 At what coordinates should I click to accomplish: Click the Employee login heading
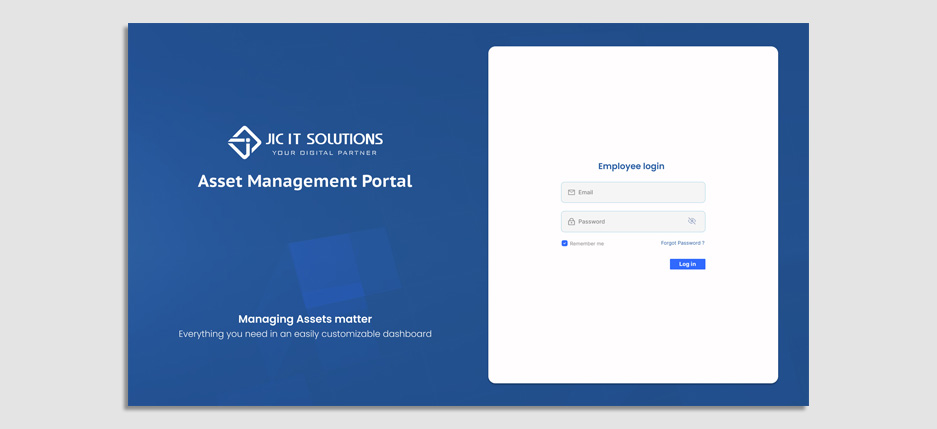coord(631,166)
